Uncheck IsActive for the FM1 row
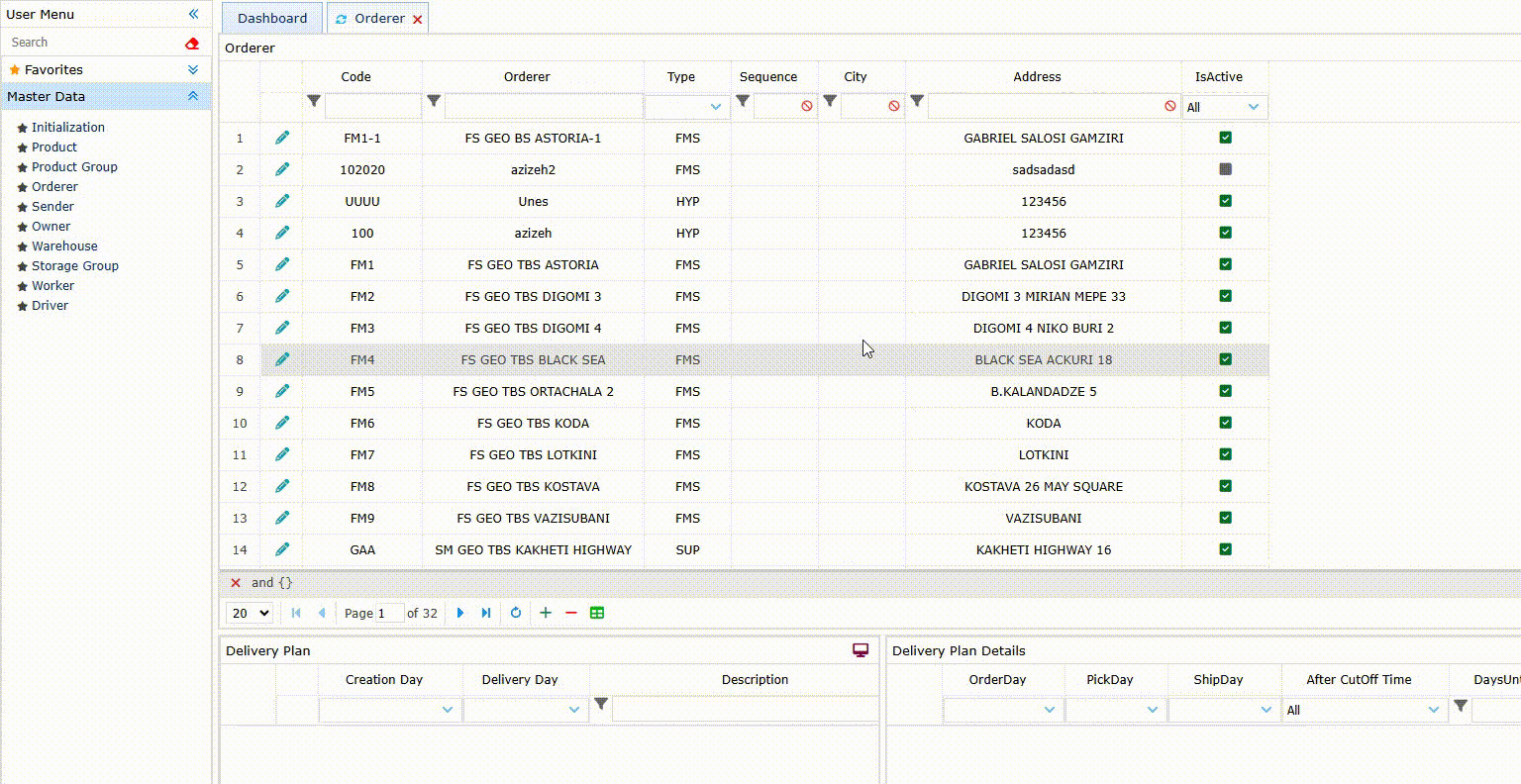This screenshot has height=784, width=1521. coord(1225,264)
